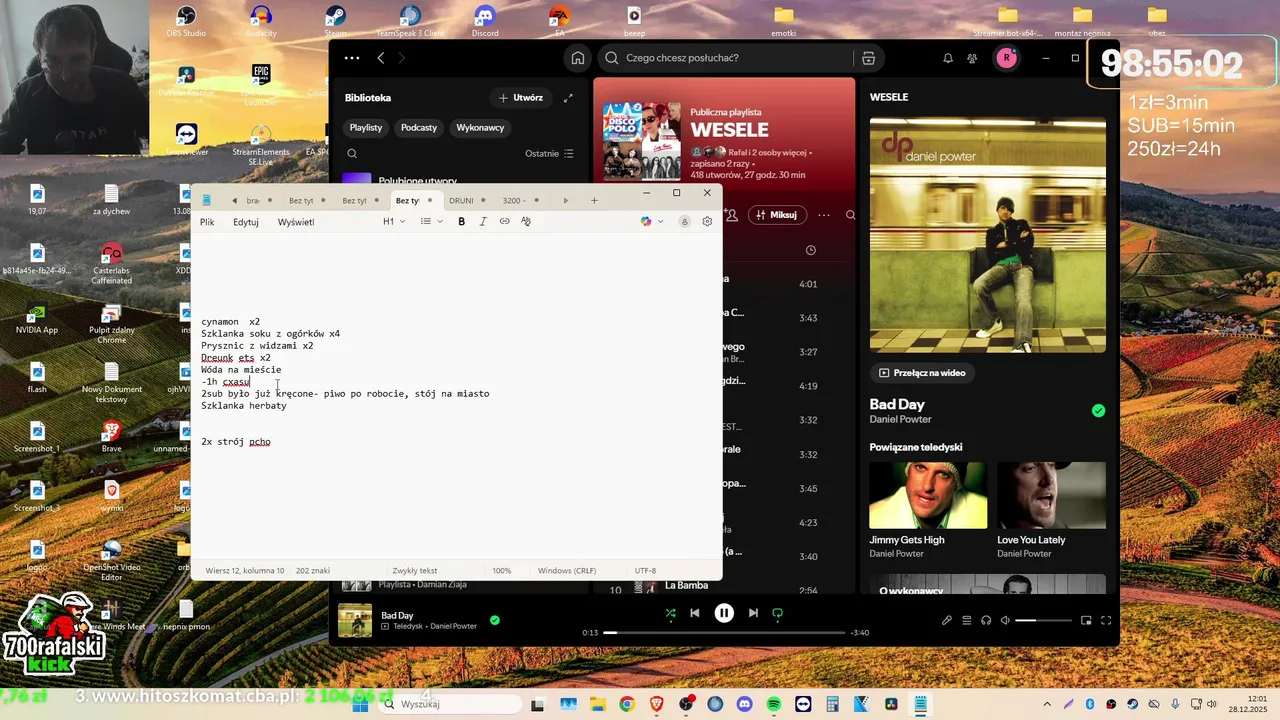Open Ostatnie sort dropdown in Spotify library
1280x720 pixels.
[x=549, y=153]
